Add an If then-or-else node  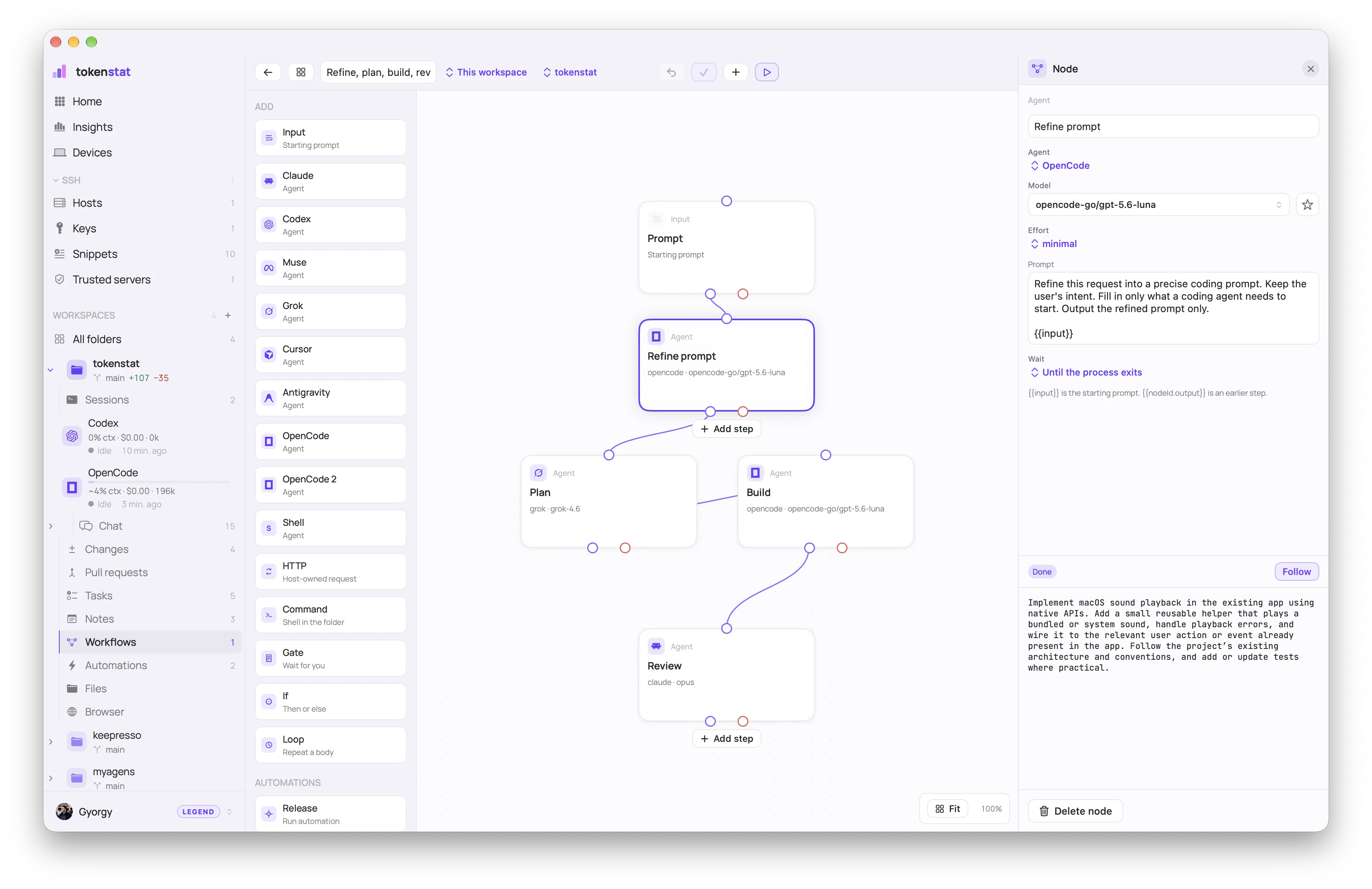pyautogui.click(x=330, y=702)
